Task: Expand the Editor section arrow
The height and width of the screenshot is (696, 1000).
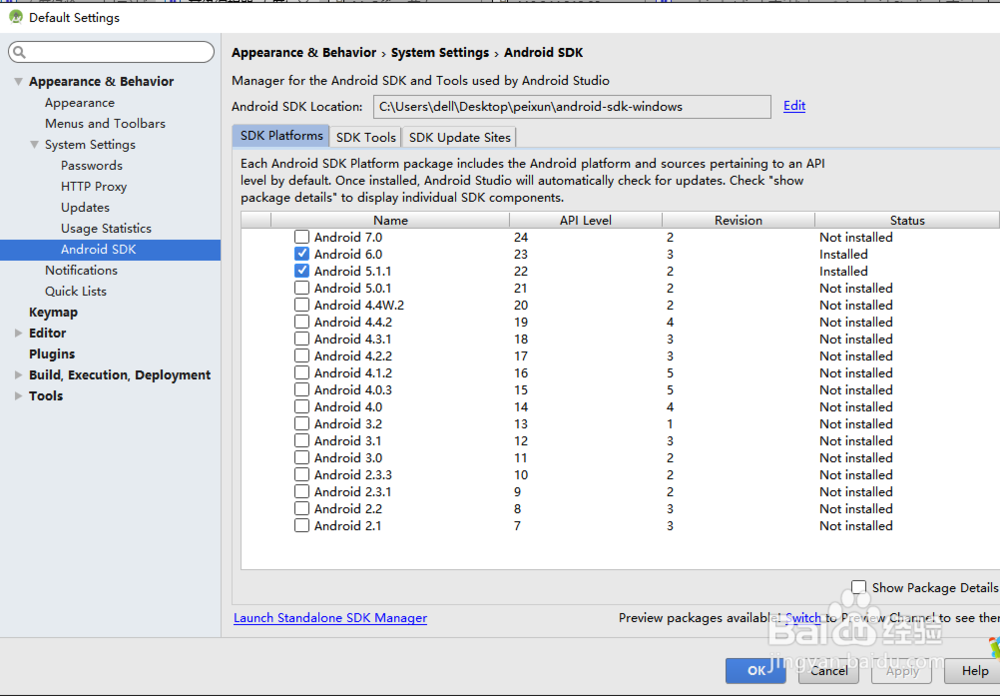Action: pyautogui.click(x=18, y=333)
